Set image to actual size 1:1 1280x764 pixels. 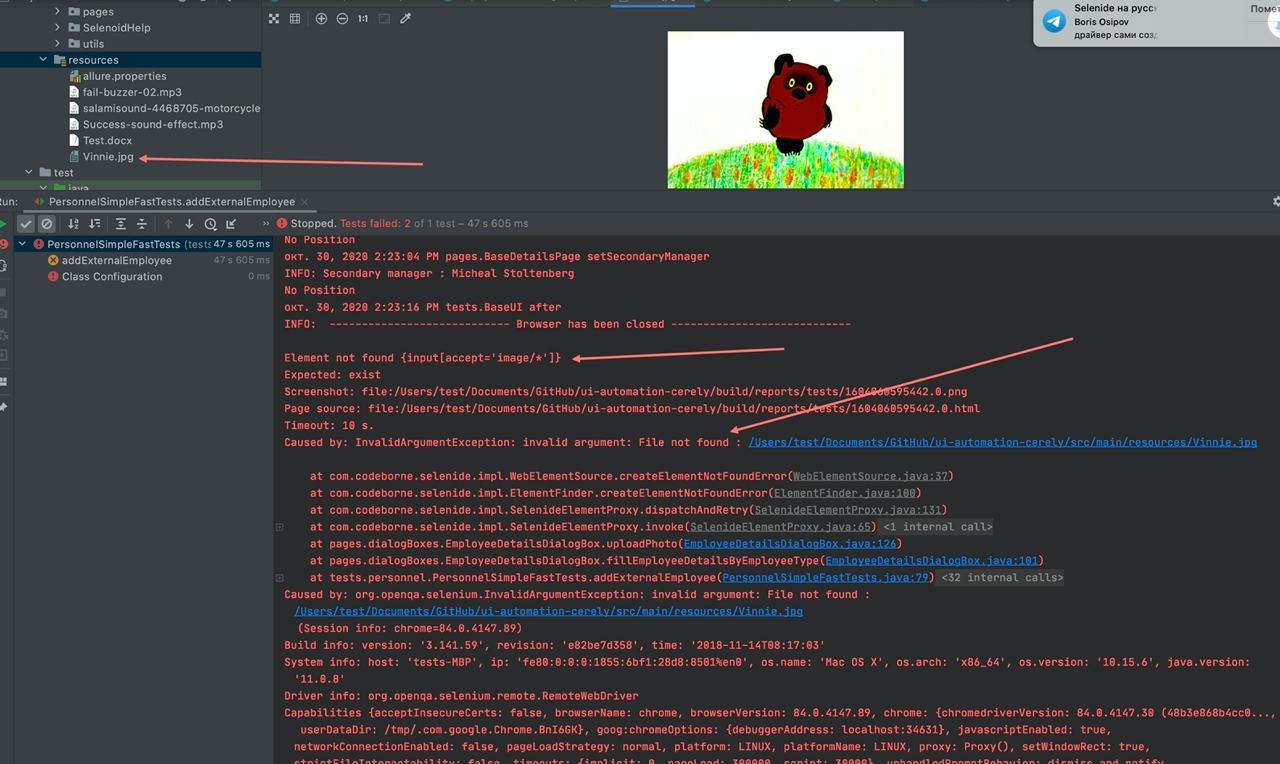pos(362,18)
